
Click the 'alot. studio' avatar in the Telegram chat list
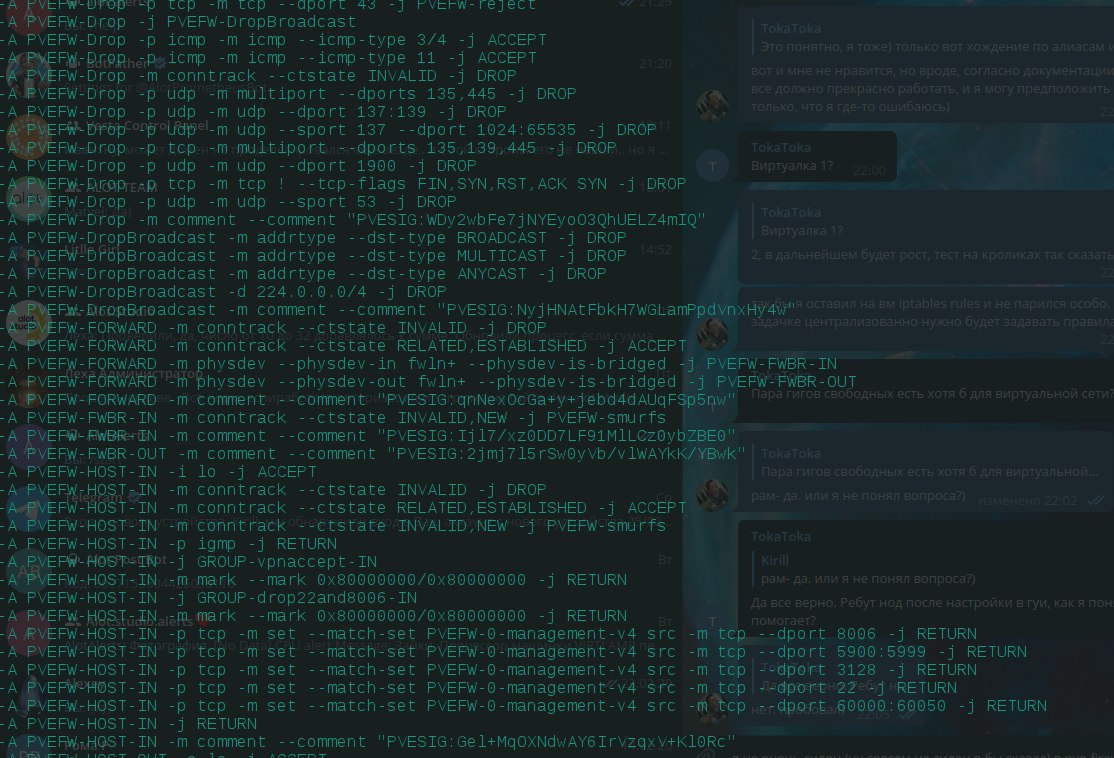tap(27, 323)
